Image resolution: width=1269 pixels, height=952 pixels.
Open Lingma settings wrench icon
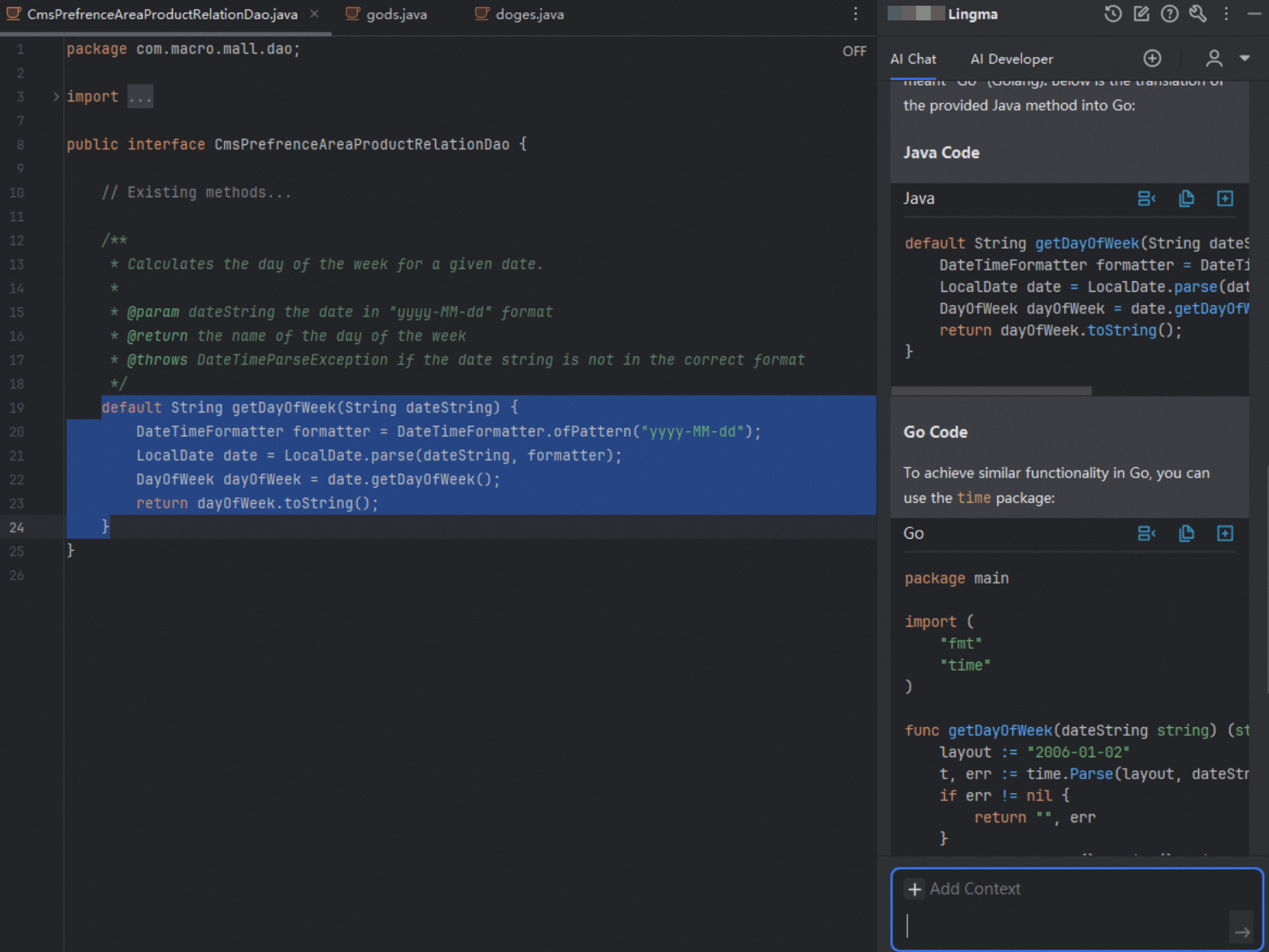pyautogui.click(x=1197, y=14)
